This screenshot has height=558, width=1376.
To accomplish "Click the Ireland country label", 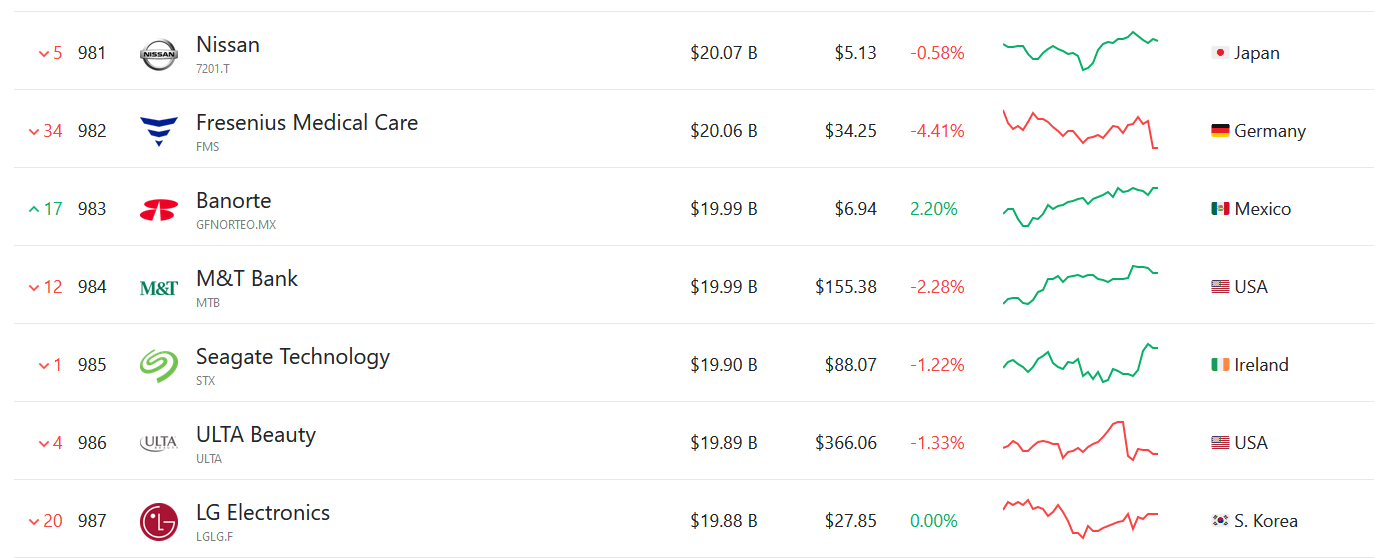I will (1261, 365).
